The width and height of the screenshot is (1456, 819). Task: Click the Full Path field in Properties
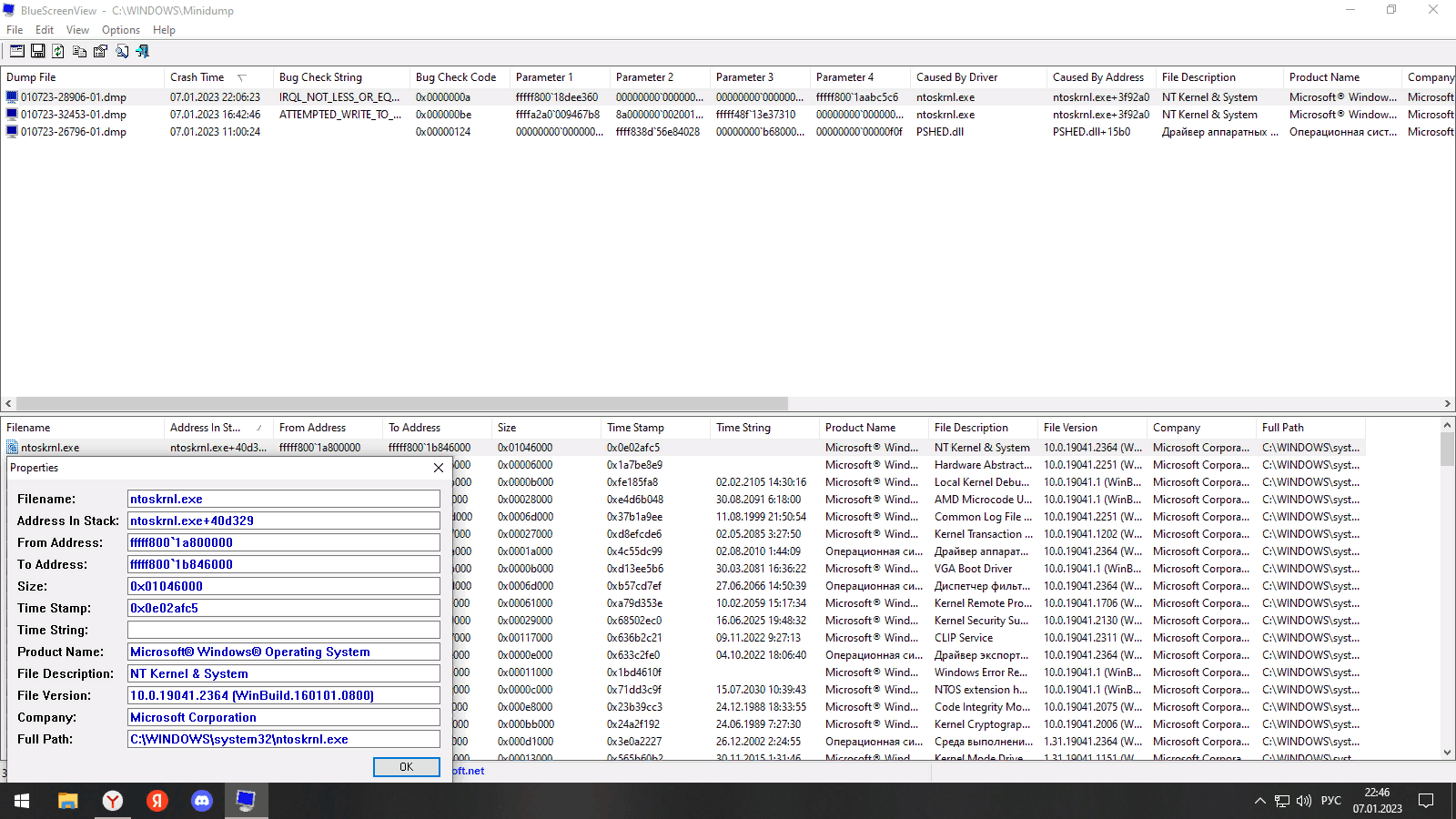pyautogui.click(x=284, y=739)
